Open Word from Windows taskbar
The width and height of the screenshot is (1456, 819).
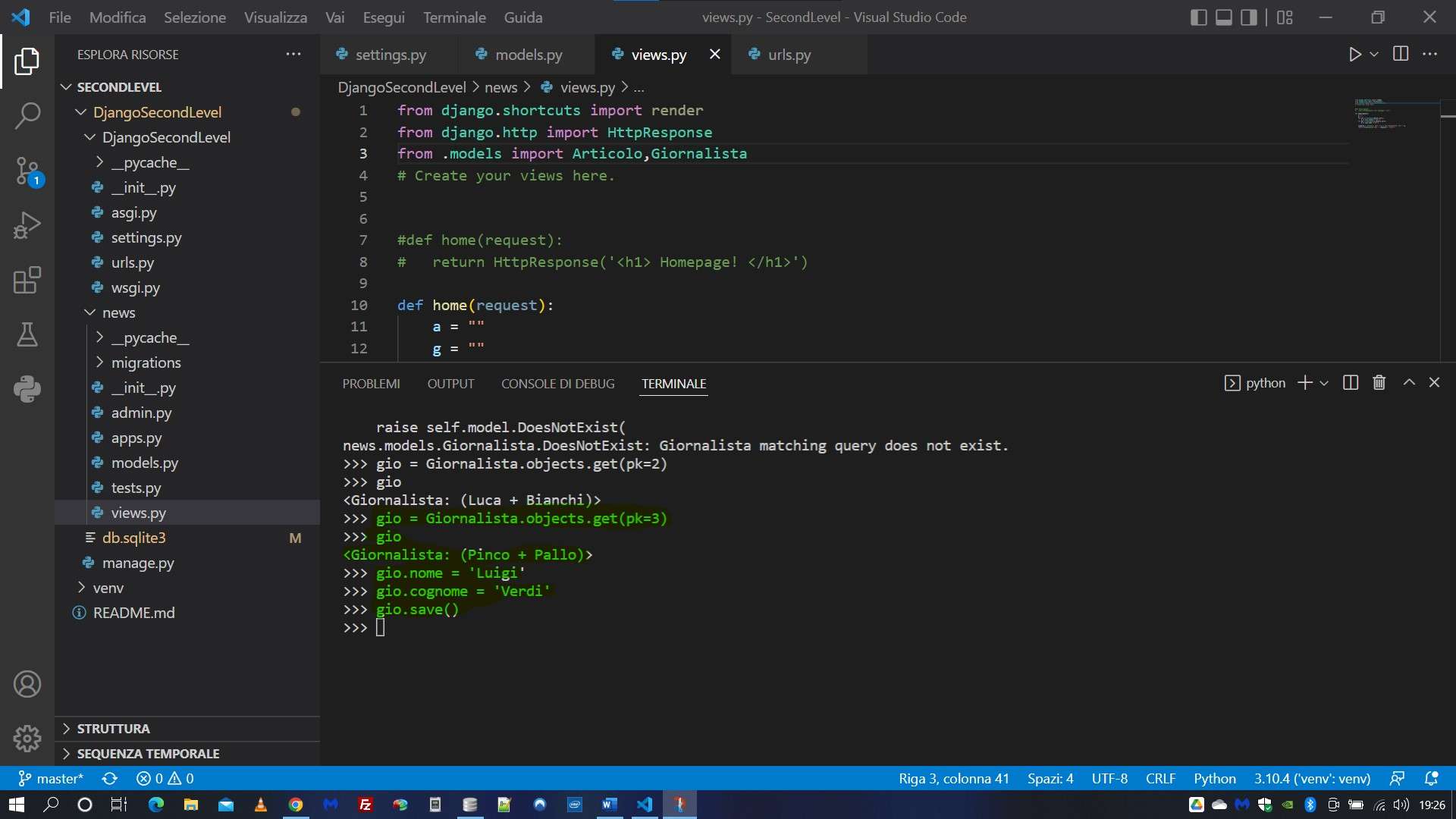coord(609,805)
